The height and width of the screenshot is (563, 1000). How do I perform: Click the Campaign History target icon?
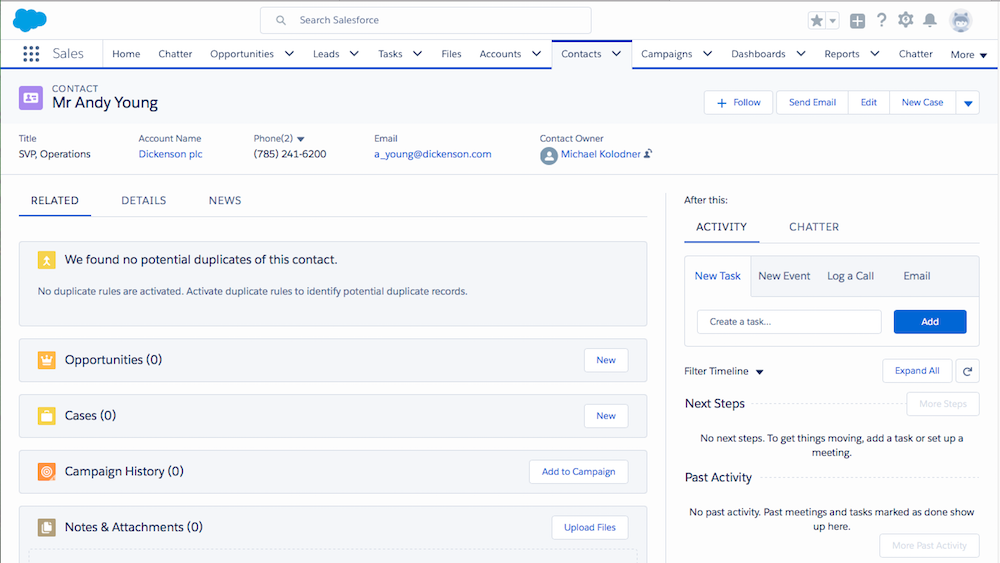[47, 472]
